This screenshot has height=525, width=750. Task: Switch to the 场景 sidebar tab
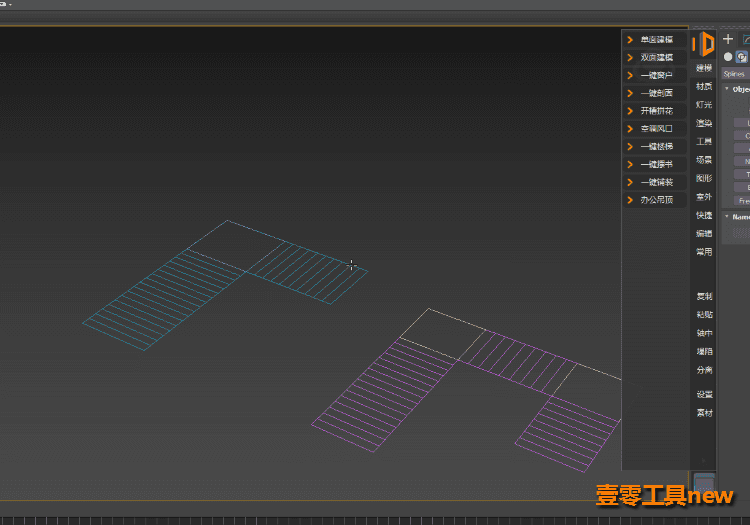coord(704,160)
